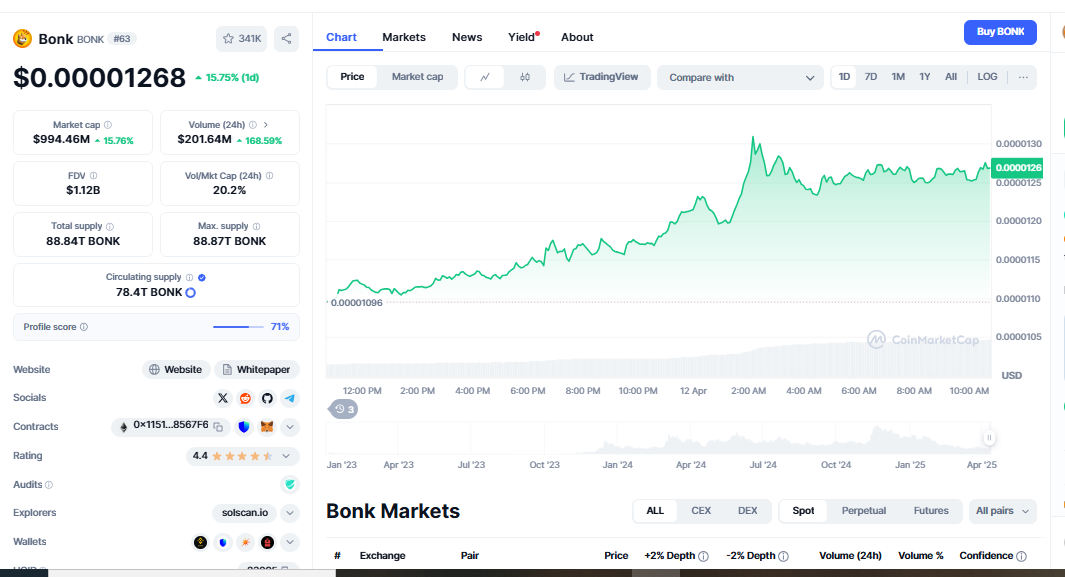Open Bonk's Reddit social link
The image size is (1065, 577).
(x=245, y=398)
